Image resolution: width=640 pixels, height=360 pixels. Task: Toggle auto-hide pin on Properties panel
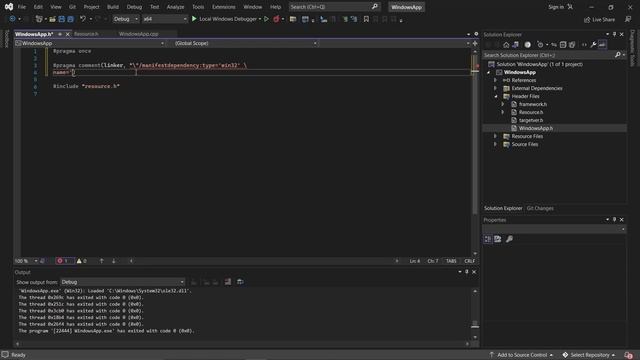(614, 220)
